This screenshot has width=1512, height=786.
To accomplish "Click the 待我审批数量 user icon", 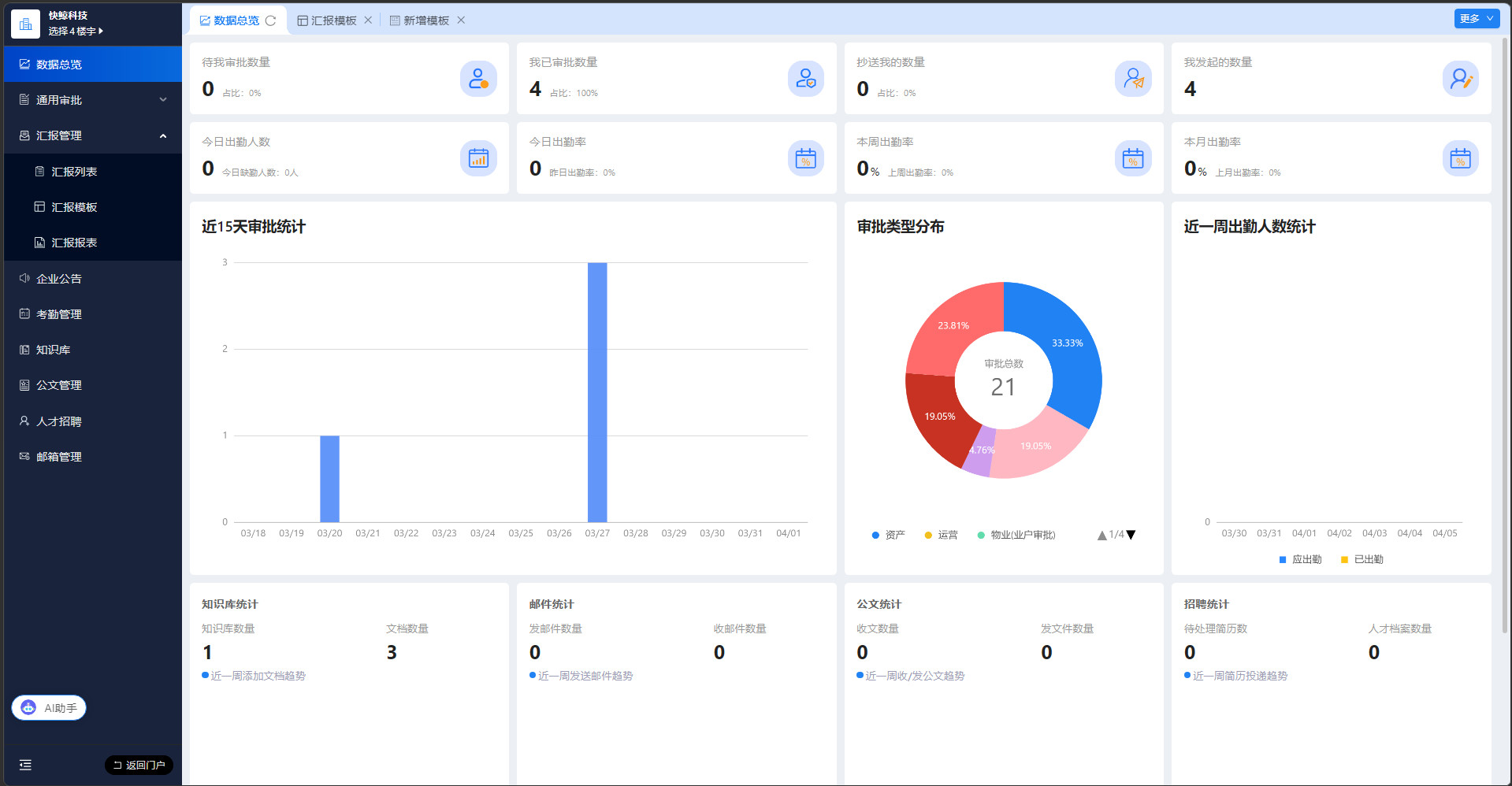I will point(478,79).
